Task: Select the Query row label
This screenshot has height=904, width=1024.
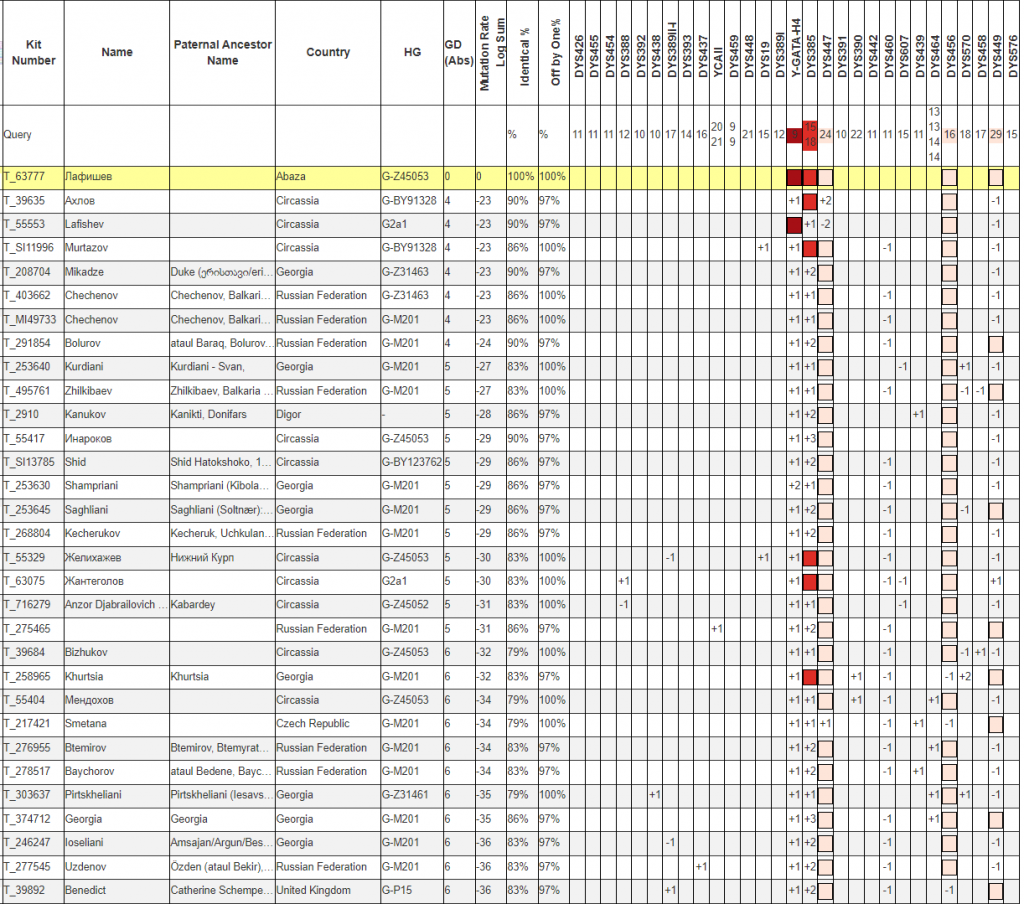Action: 18,134
